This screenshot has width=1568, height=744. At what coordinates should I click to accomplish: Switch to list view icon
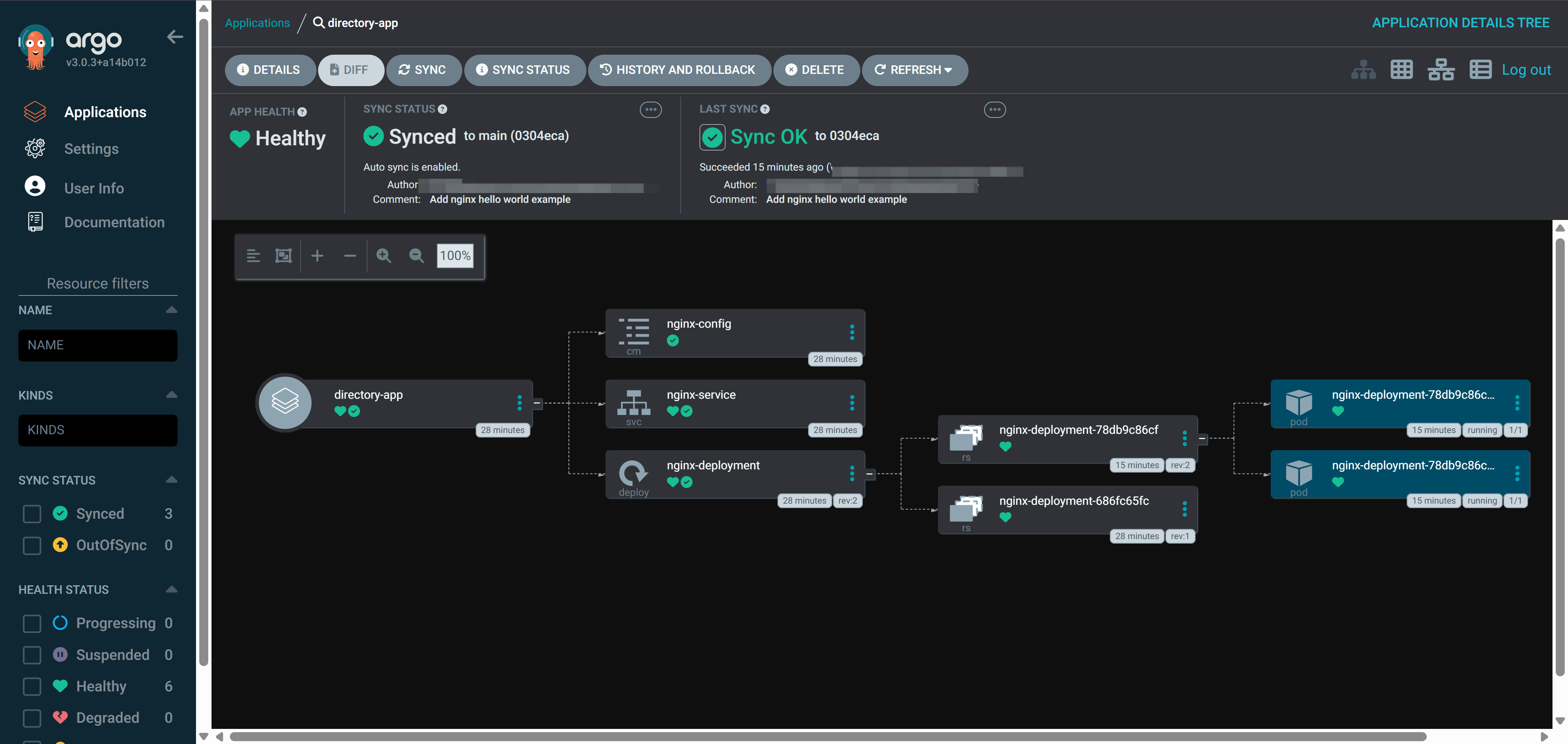1480,70
